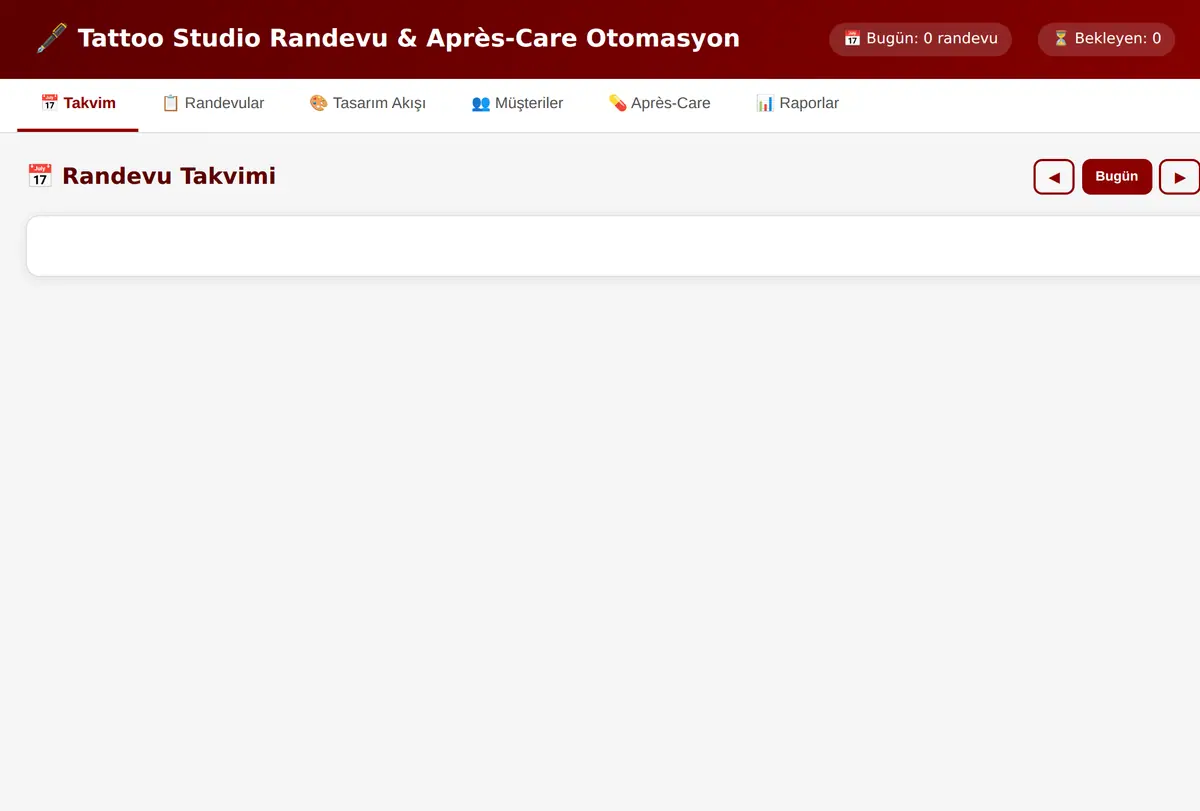Open the Takvim tab
This screenshot has width=1200, height=811.
pyautogui.click(x=78, y=104)
